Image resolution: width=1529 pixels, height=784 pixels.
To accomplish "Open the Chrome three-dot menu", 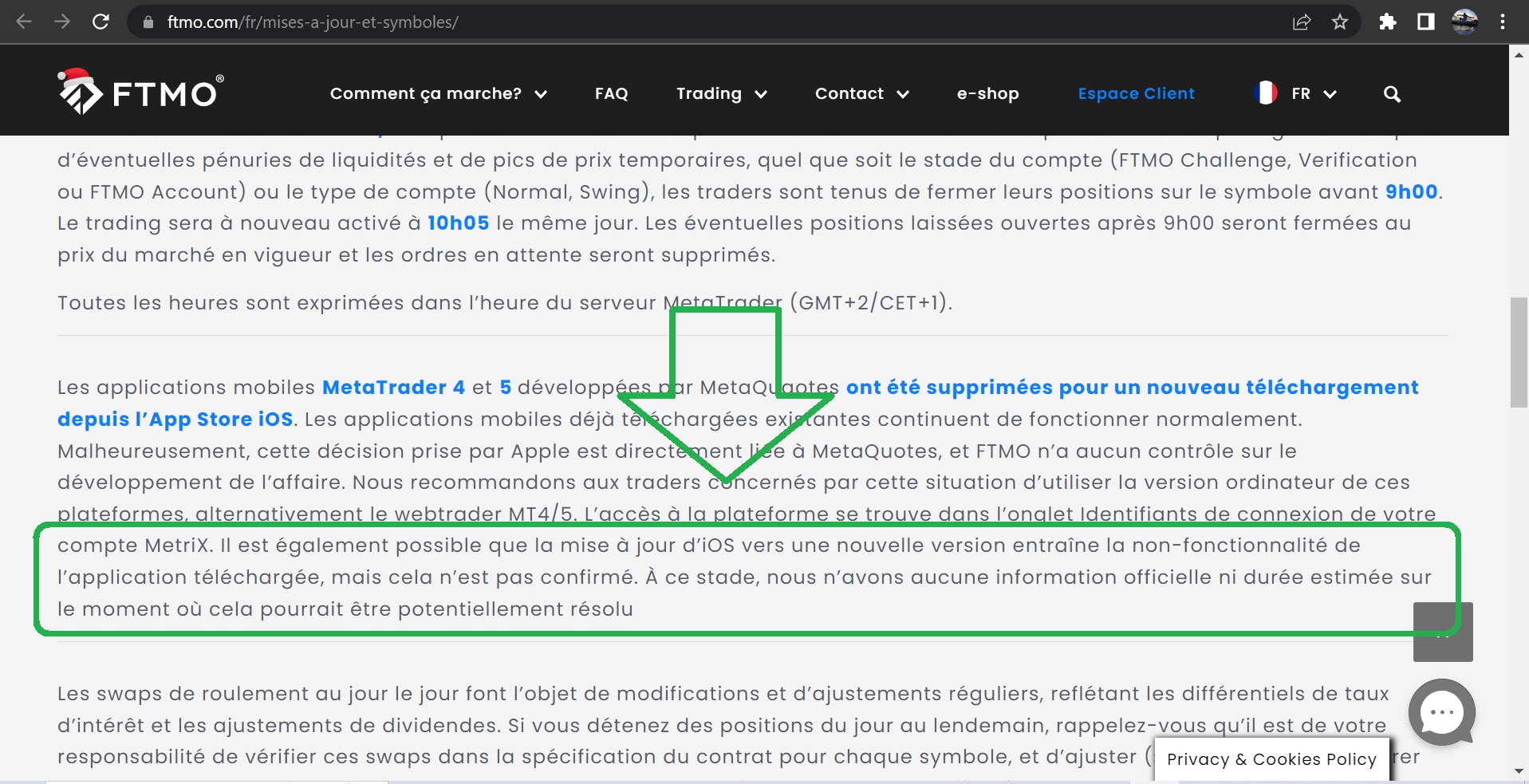I will [1503, 22].
